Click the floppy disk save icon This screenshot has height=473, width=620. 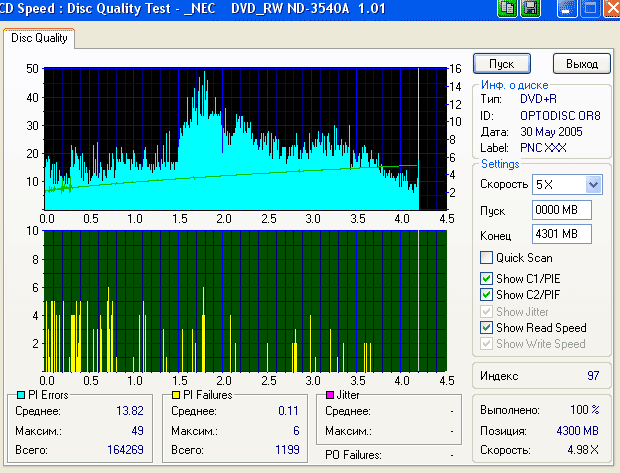click(530, 9)
